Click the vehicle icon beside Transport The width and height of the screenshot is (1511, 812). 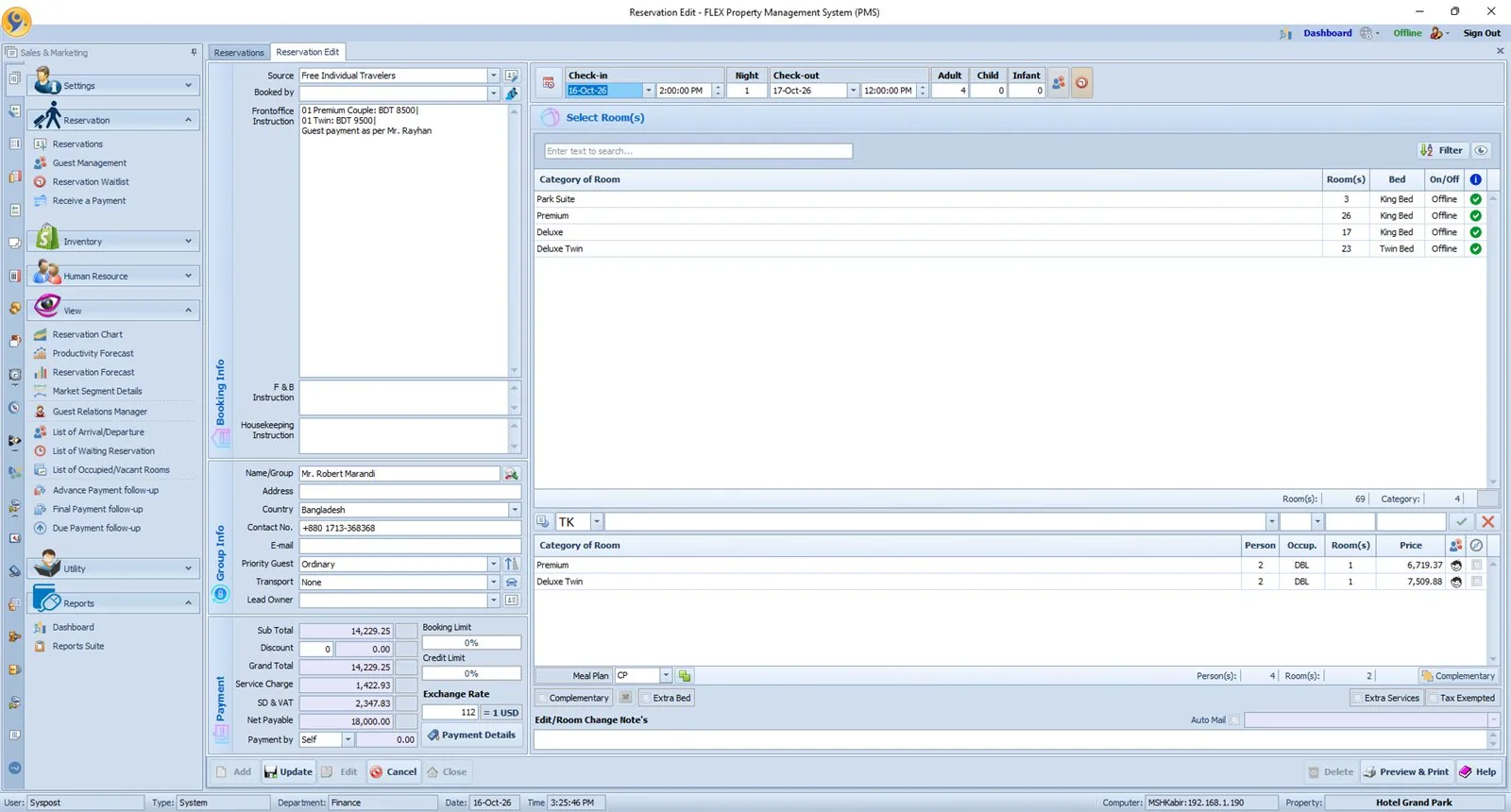pyautogui.click(x=511, y=583)
